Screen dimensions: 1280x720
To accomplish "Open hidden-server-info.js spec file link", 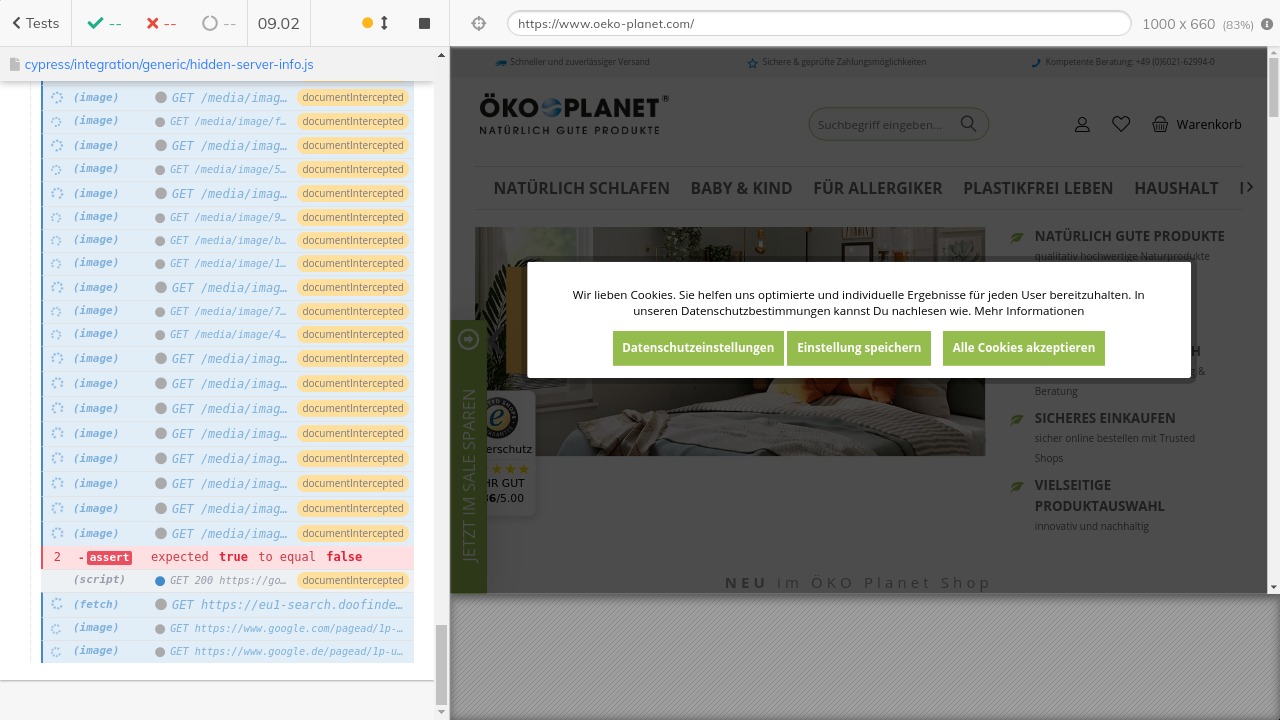I will [x=168, y=64].
